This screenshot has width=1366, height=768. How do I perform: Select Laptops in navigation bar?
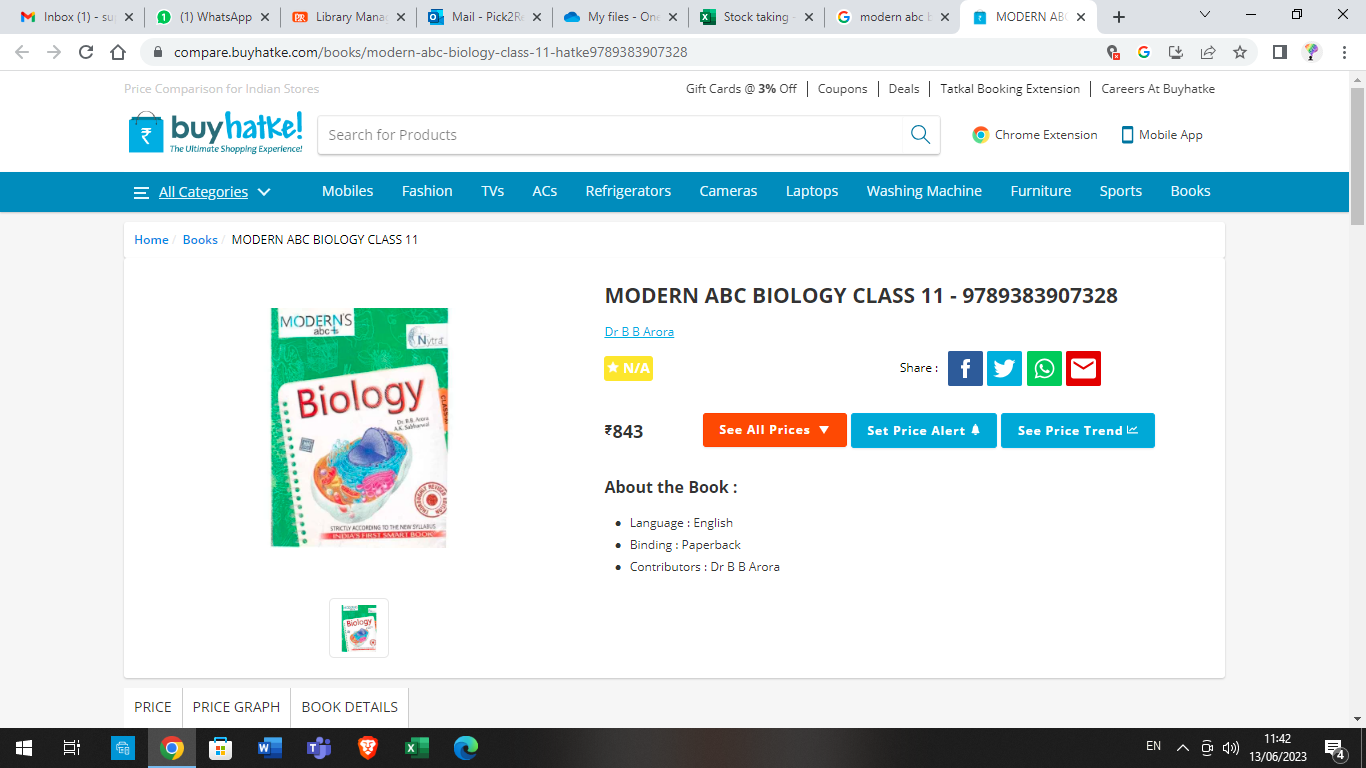coord(812,191)
